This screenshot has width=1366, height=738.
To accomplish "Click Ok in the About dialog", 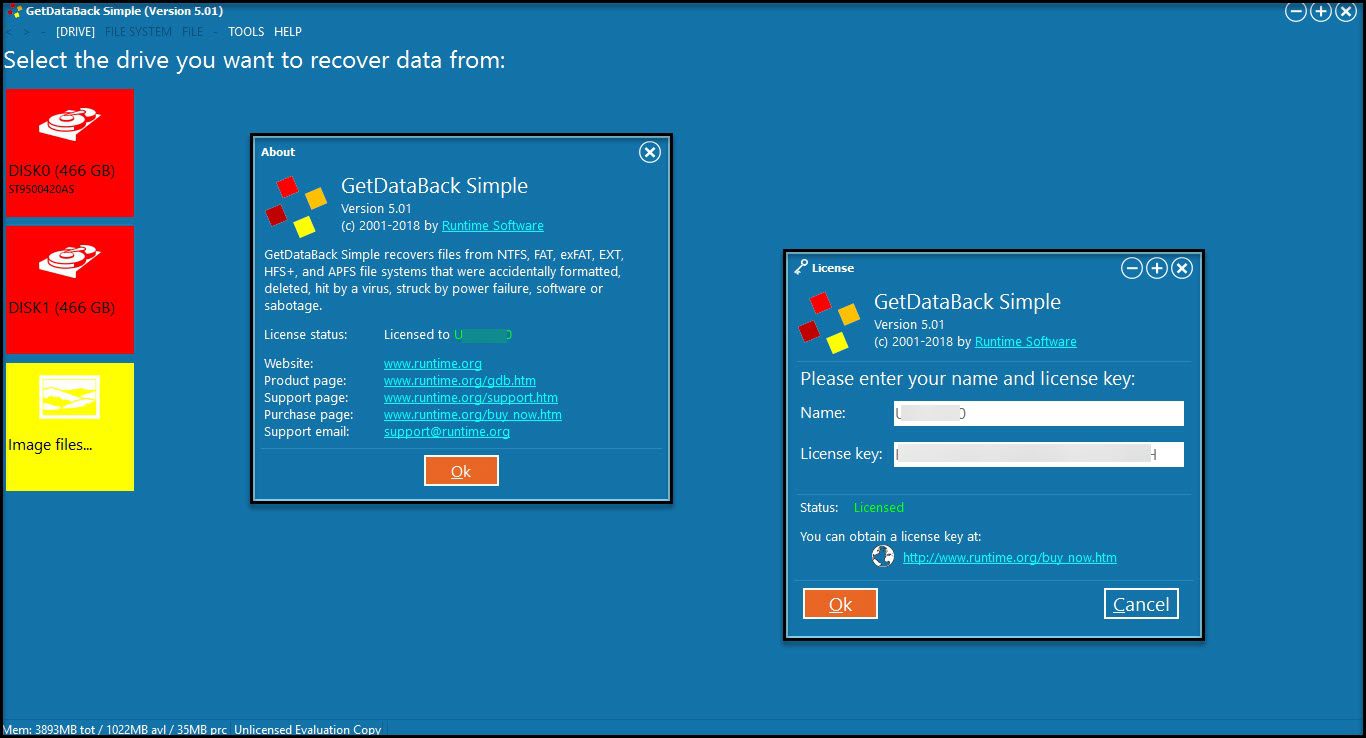I will [461, 471].
